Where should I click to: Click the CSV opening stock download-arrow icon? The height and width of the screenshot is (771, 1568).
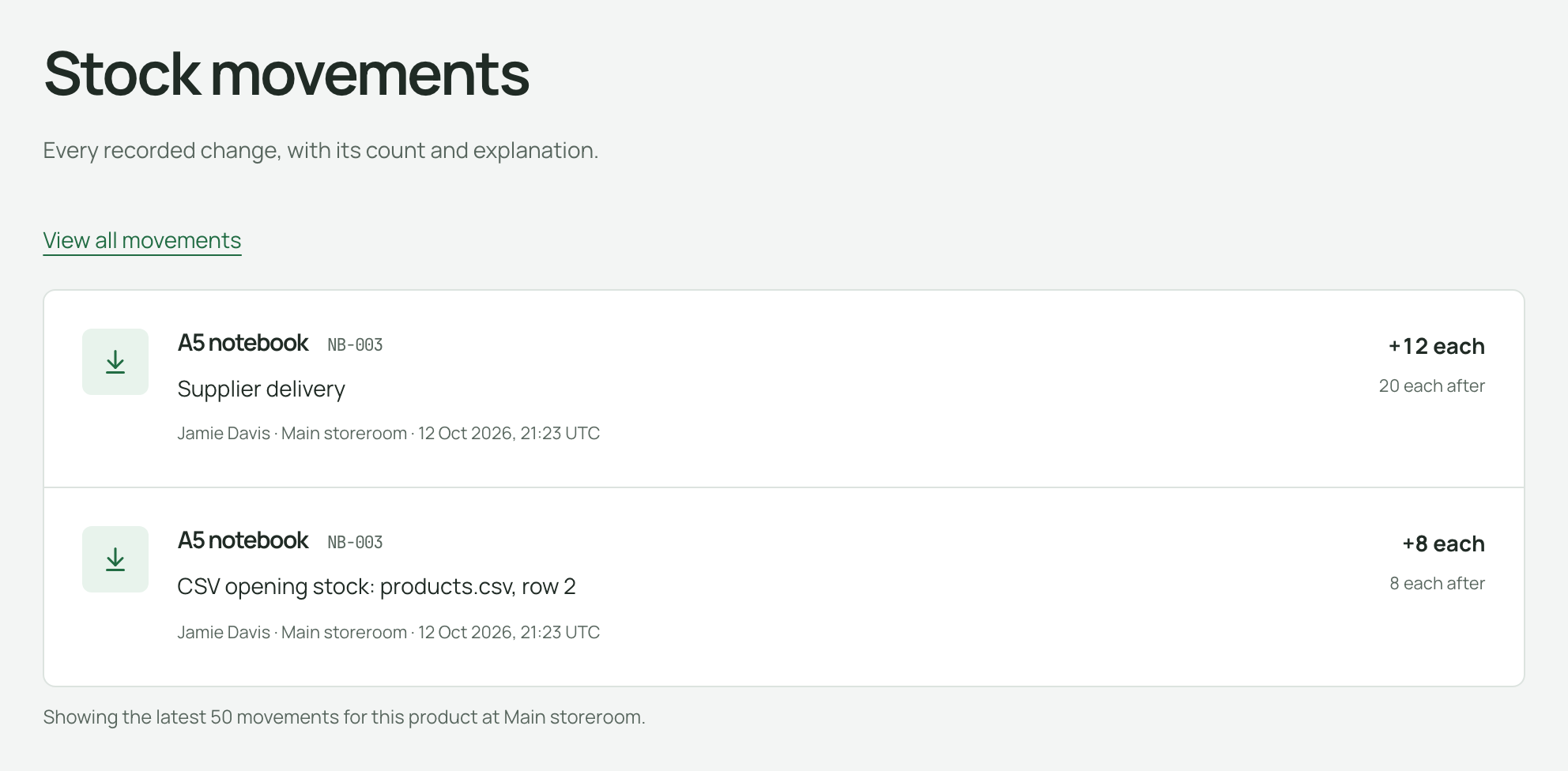[x=115, y=559]
